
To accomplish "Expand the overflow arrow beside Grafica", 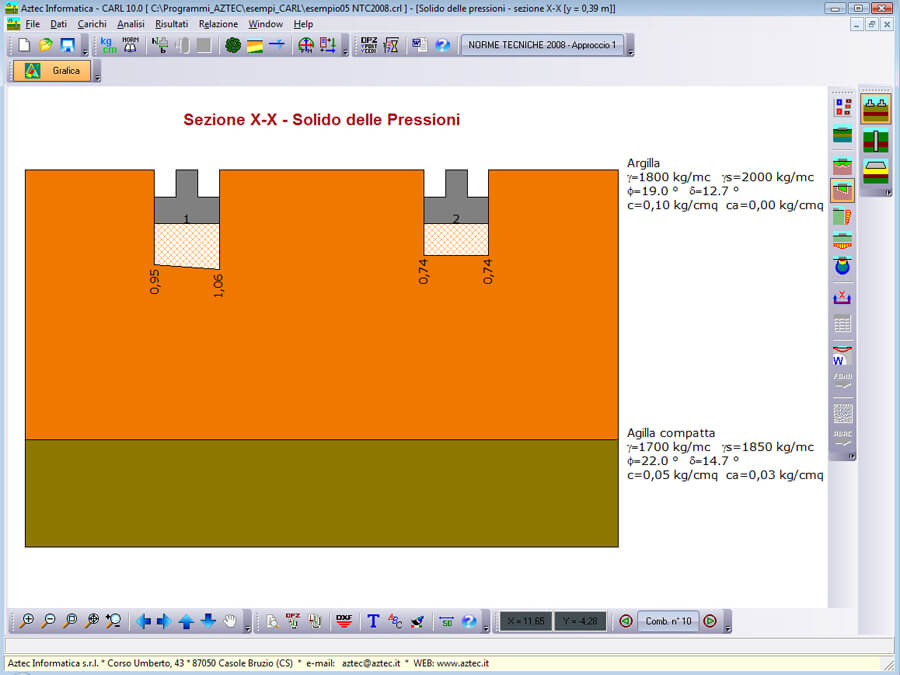I will [97, 76].
